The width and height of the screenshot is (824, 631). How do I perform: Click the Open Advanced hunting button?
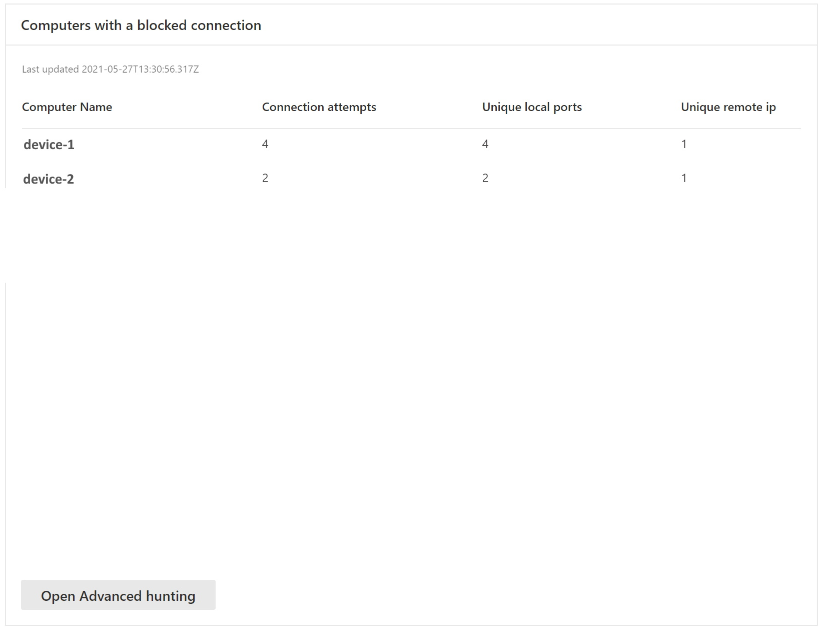[x=118, y=596]
